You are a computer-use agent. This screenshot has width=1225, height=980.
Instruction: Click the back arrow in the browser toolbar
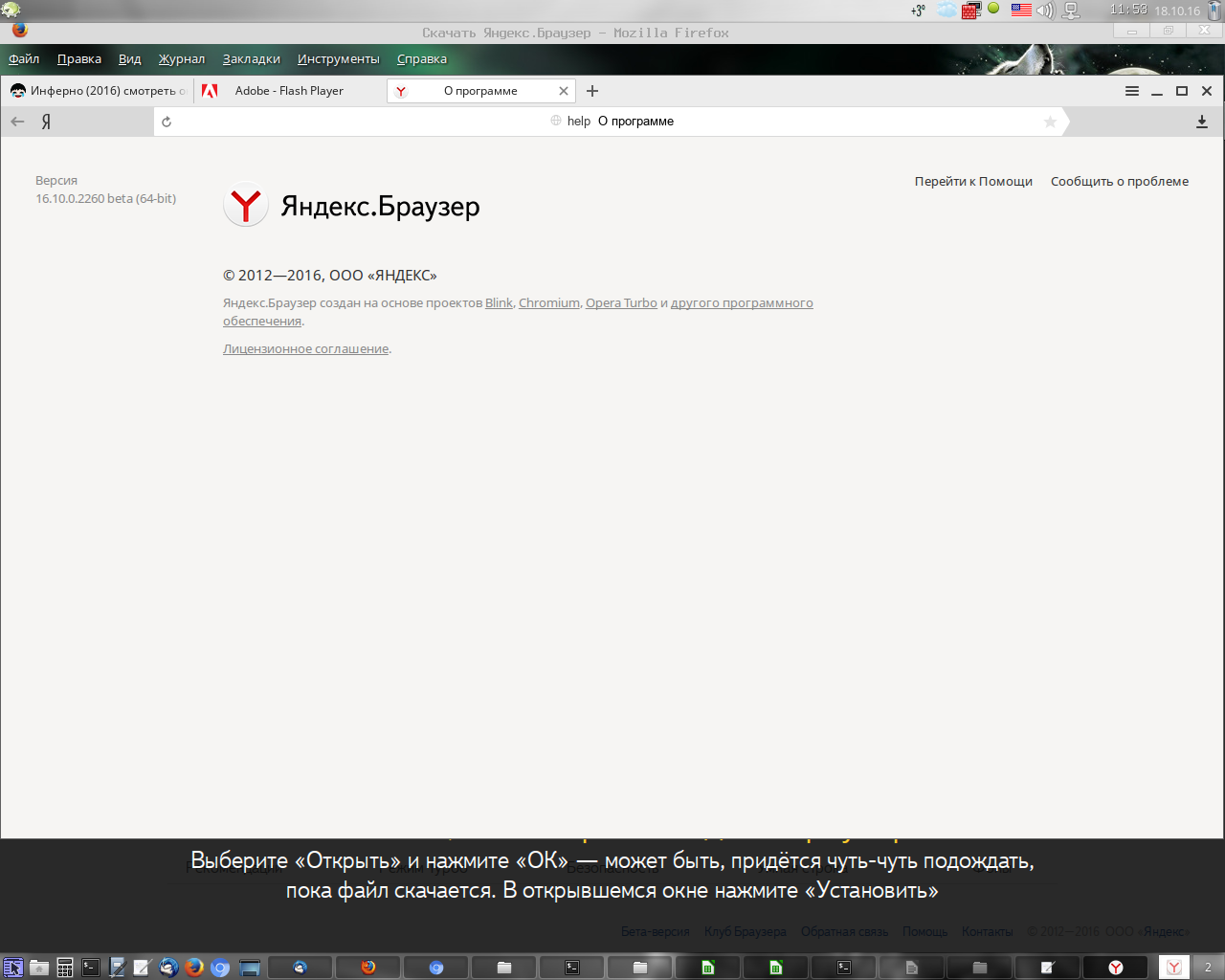[x=17, y=122]
